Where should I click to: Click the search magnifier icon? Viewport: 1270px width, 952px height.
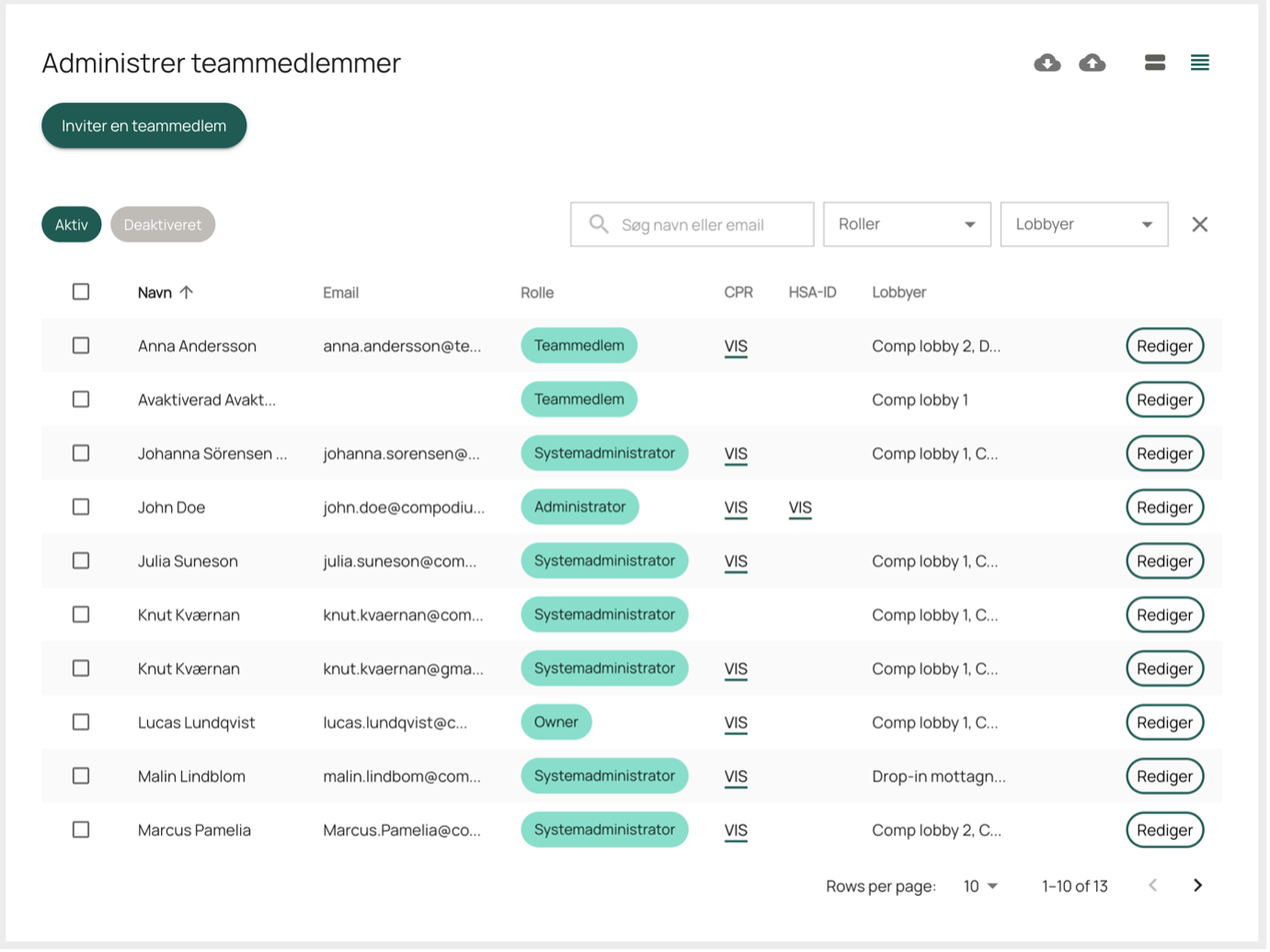(x=599, y=224)
